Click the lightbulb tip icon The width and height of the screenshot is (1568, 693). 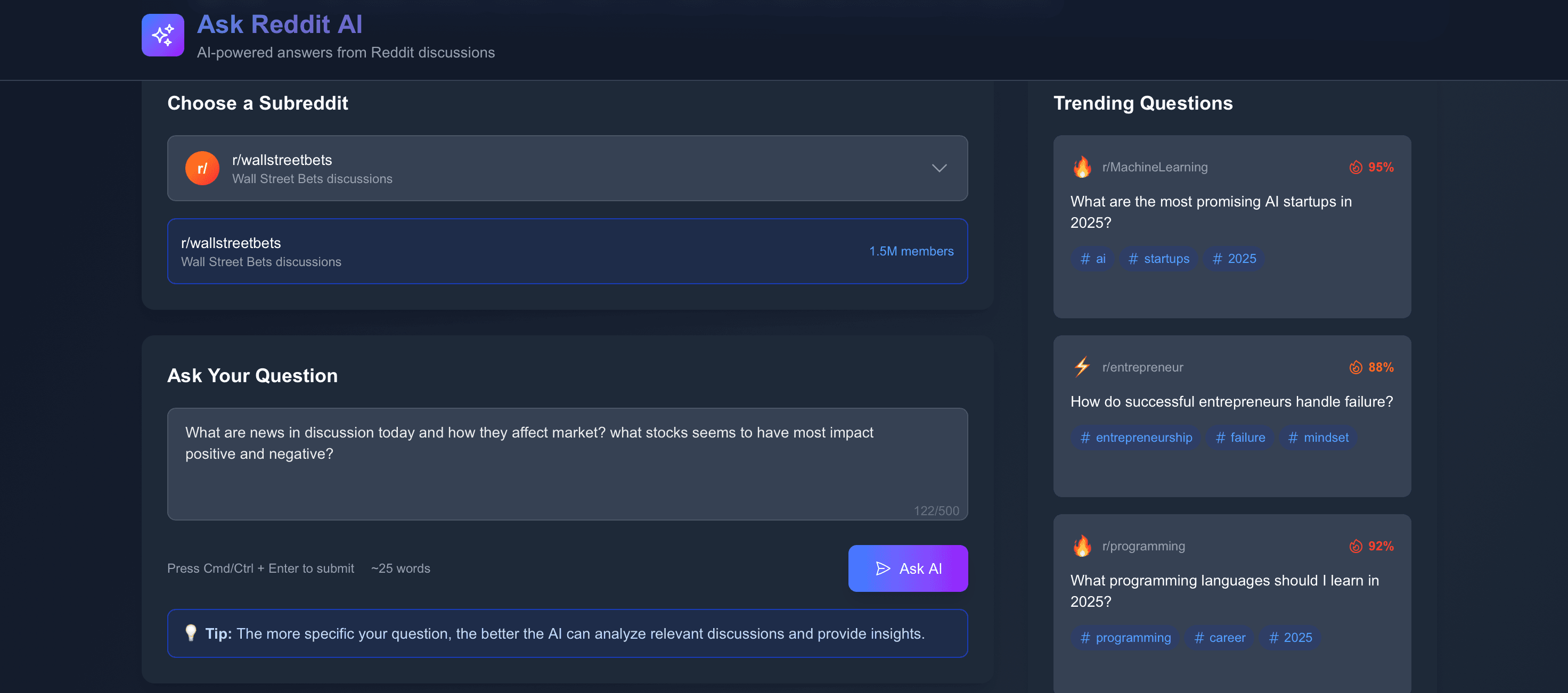191,633
